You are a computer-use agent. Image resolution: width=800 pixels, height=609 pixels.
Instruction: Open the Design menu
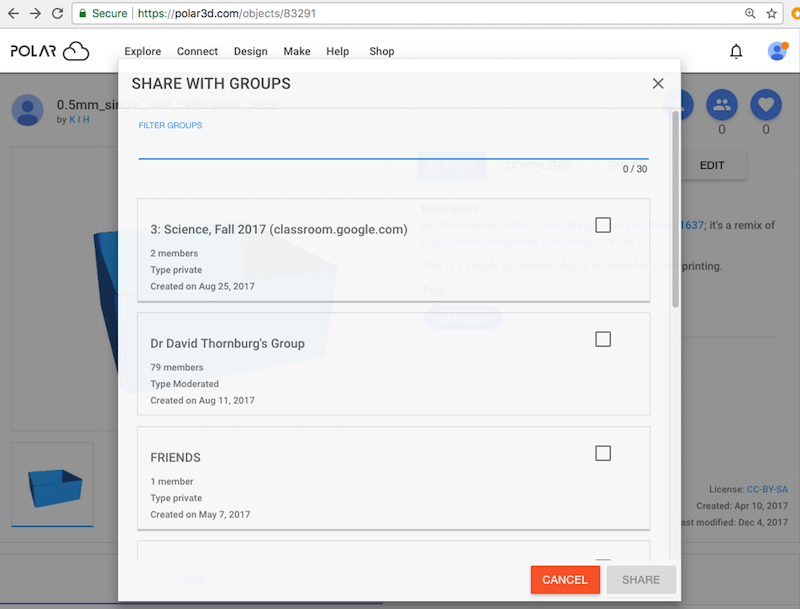click(251, 52)
